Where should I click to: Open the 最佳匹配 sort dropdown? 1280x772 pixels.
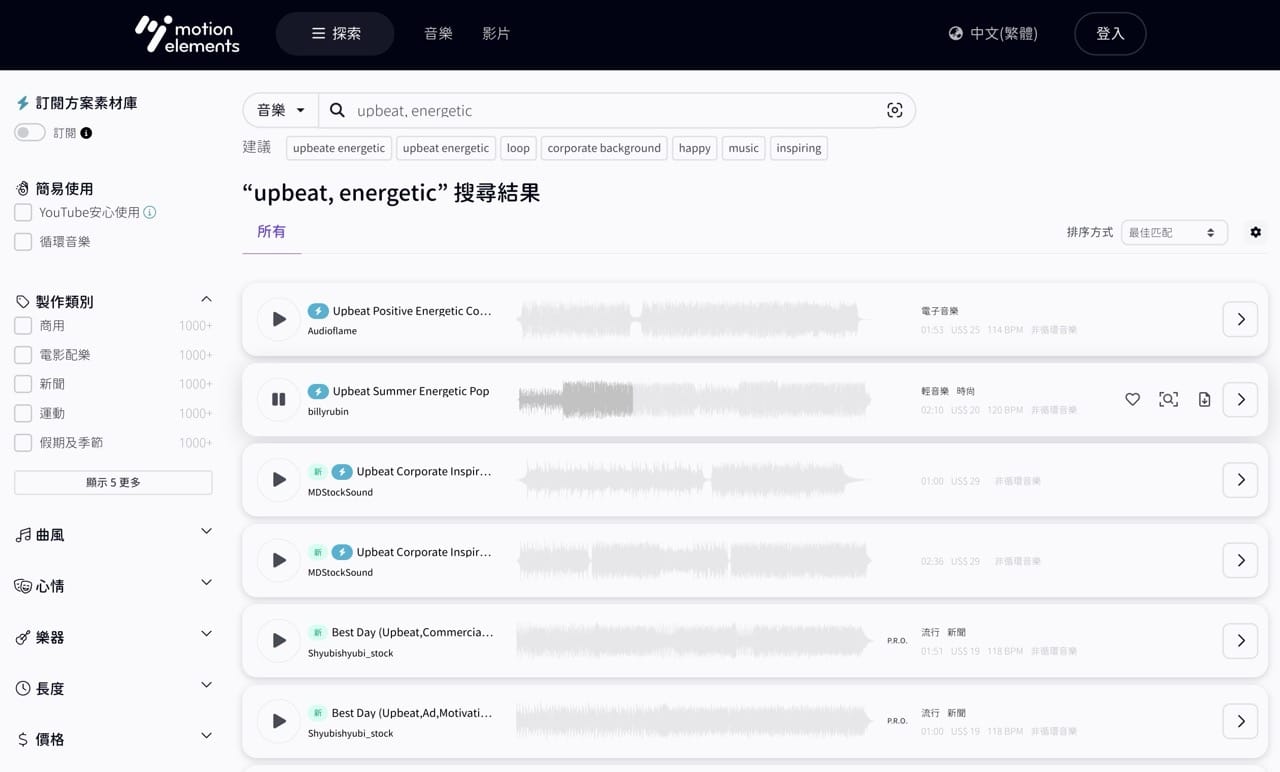click(1174, 232)
